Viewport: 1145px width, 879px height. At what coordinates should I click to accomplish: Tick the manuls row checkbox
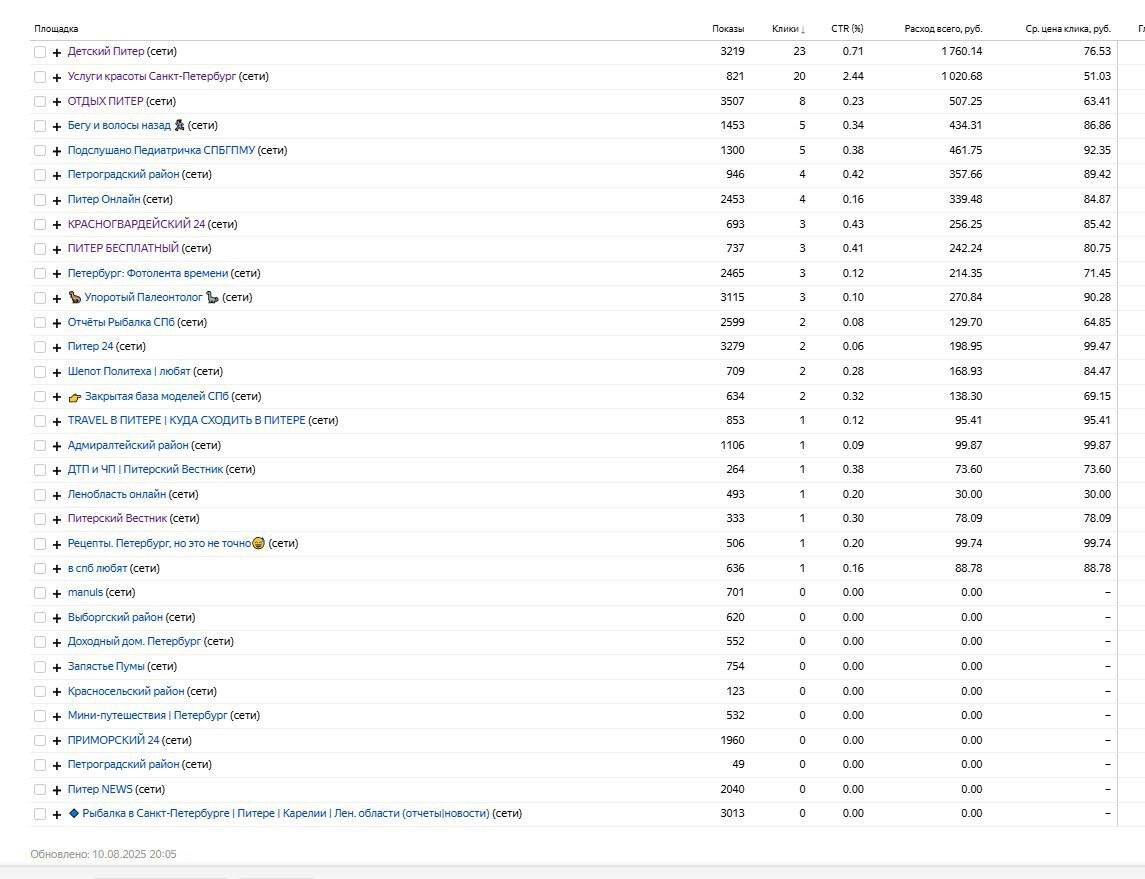39,593
